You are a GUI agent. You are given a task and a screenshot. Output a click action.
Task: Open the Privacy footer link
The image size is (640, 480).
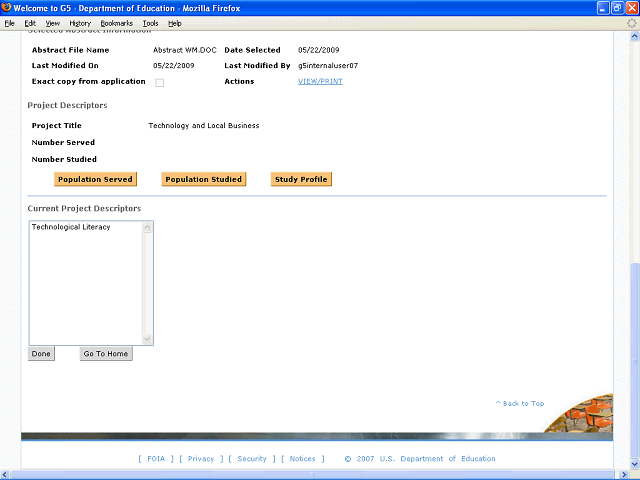[x=201, y=459]
